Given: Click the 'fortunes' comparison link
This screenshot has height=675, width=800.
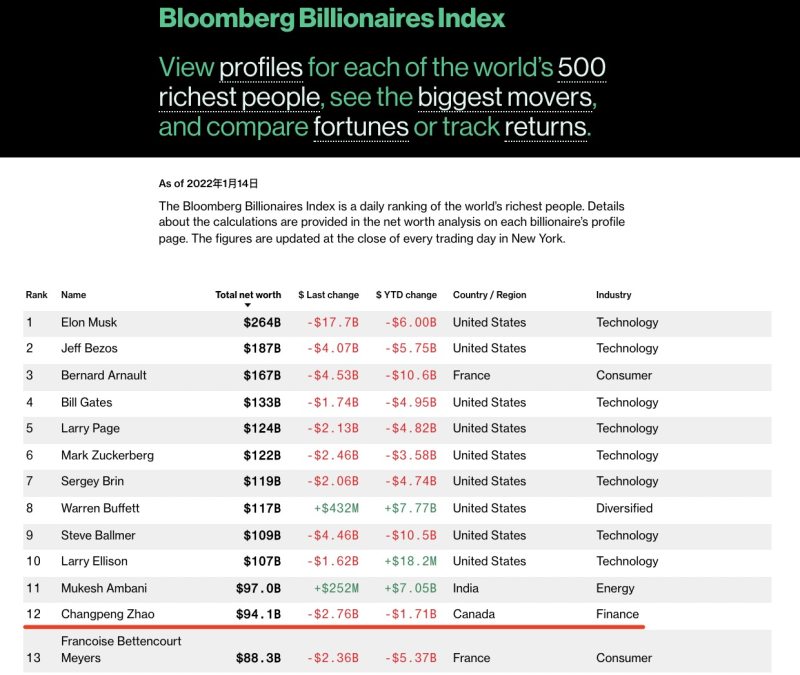Looking at the screenshot, I should coord(361,128).
